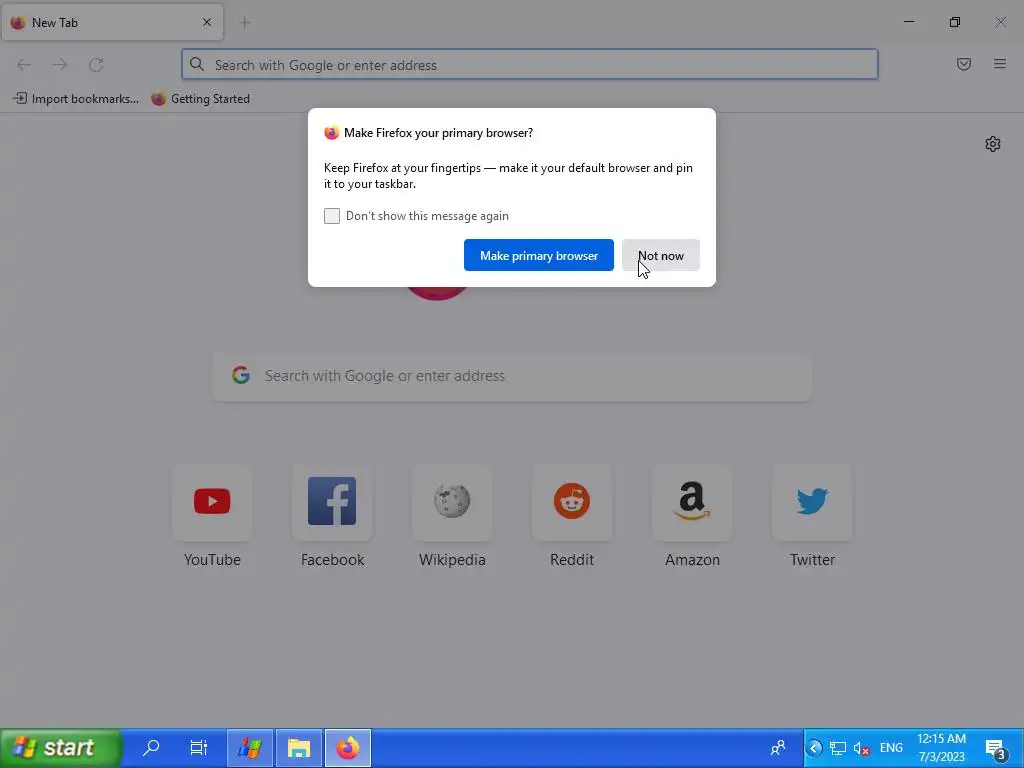The width and height of the screenshot is (1024, 768).
Task: Open the Save to Pocket icon
Action: click(x=964, y=64)
